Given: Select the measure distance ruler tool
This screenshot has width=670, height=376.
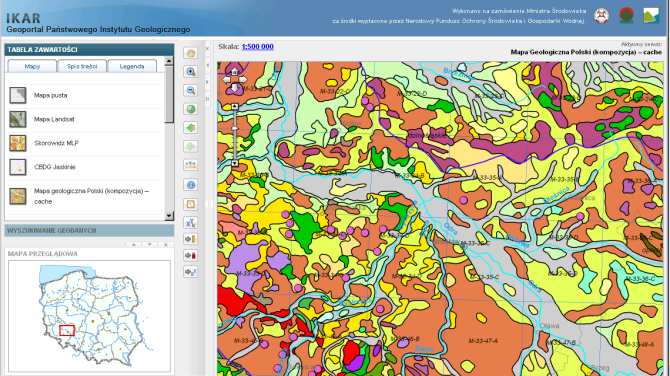Looking at the screenshot, I should (191, 164).
